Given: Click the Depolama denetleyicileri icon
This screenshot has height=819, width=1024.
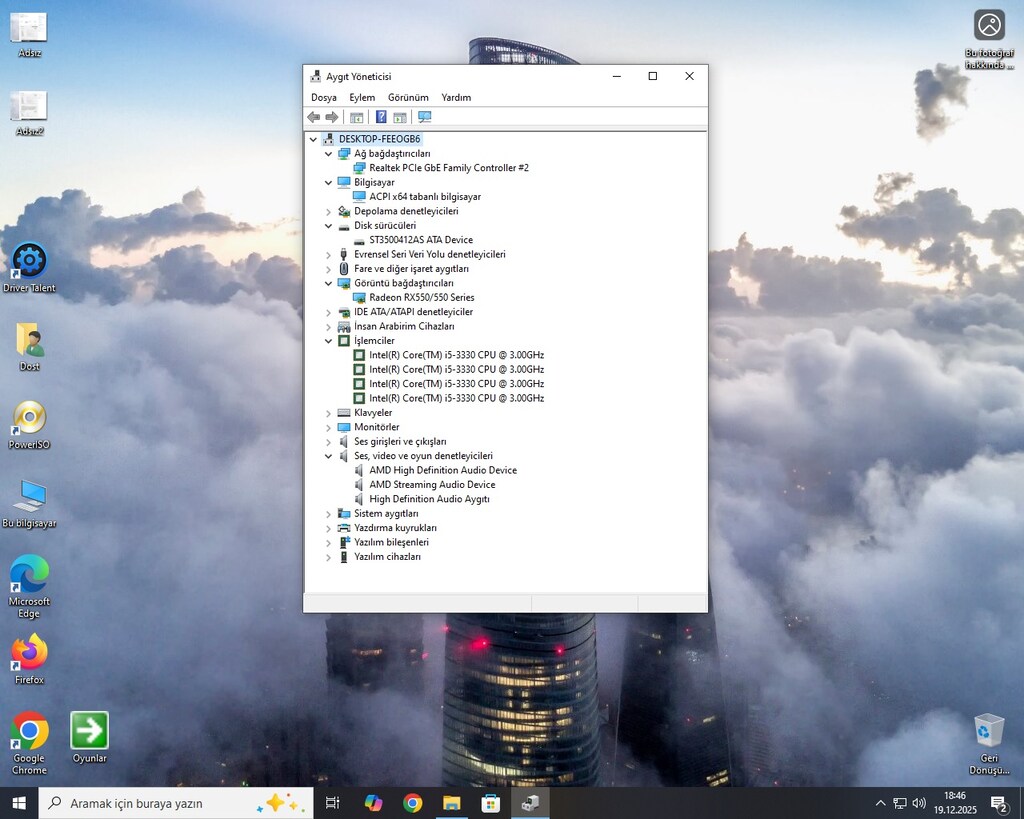Looking at the screenshot, I should [344, 211].
